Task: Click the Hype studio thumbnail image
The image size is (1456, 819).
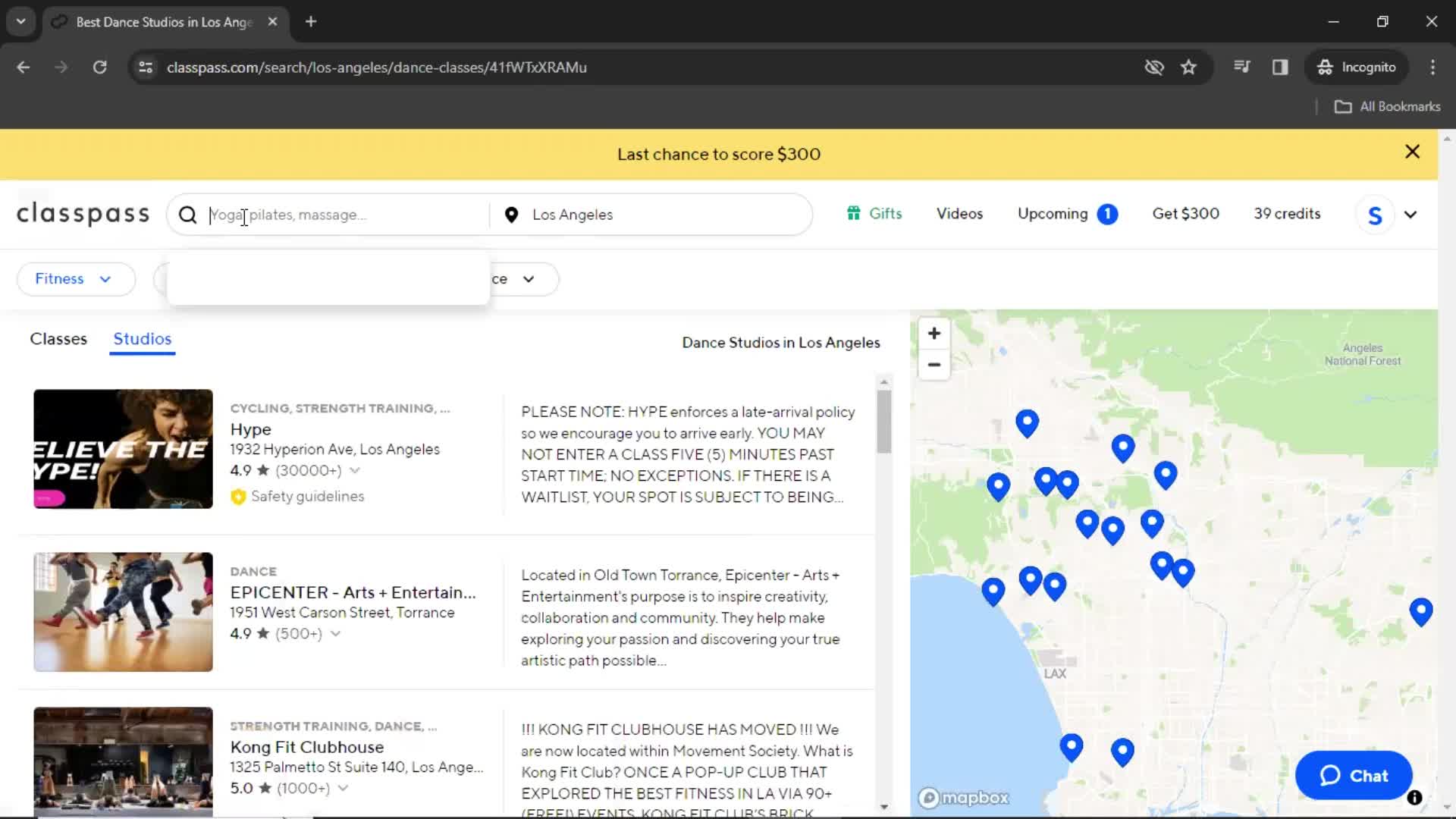Action: click(123, 449)
